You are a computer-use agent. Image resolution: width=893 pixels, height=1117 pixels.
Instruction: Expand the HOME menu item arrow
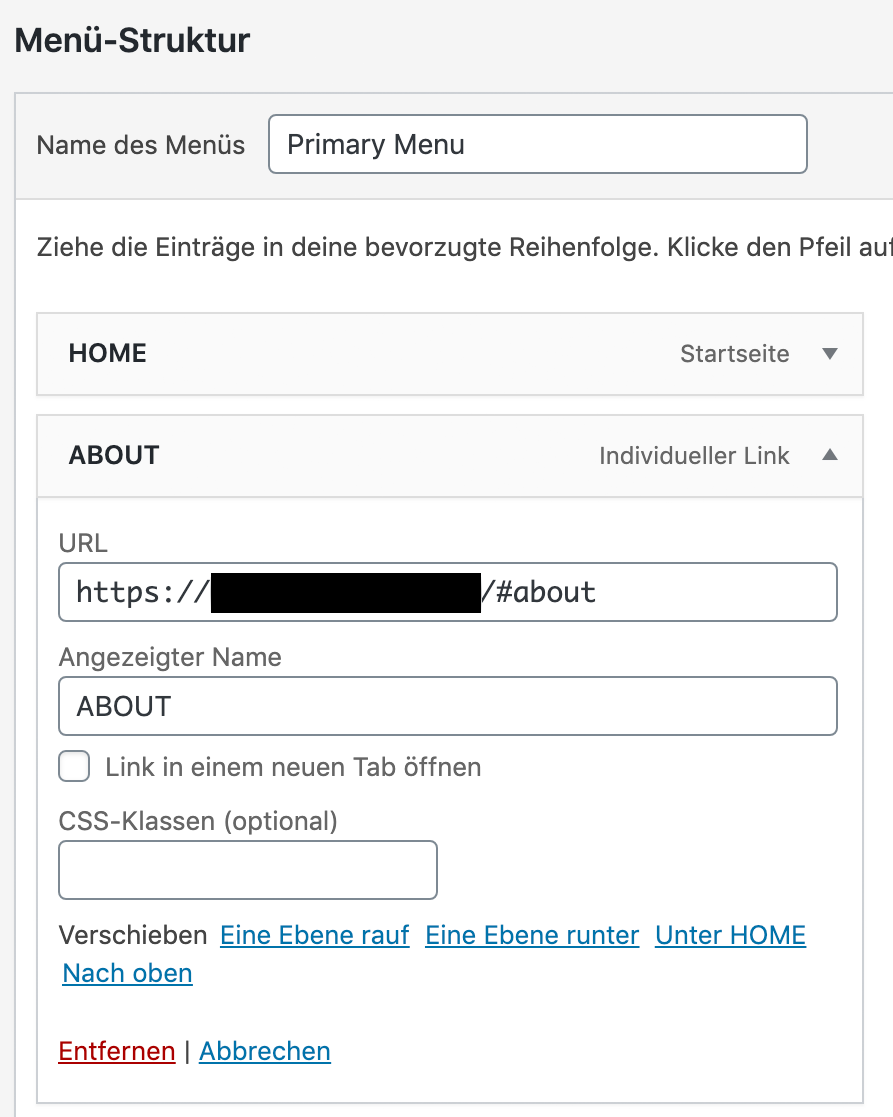point(828,354)
